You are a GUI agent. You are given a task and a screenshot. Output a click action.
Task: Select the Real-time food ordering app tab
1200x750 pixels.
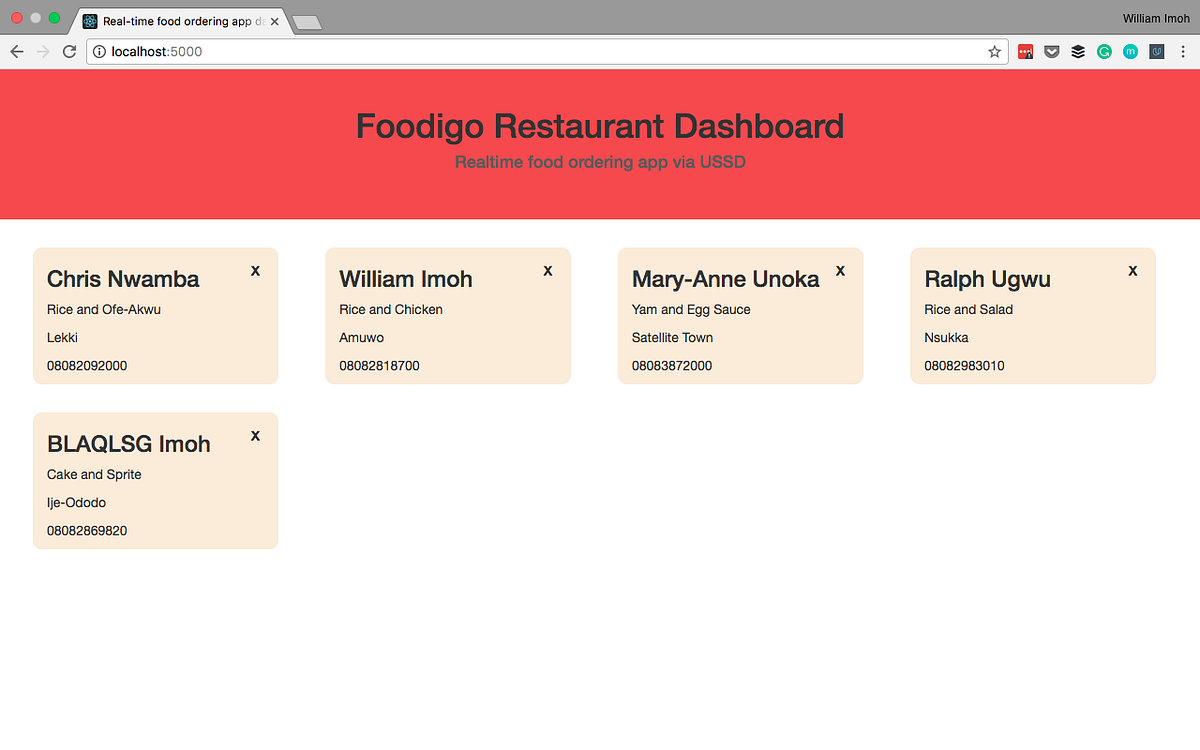click(180, 19)
